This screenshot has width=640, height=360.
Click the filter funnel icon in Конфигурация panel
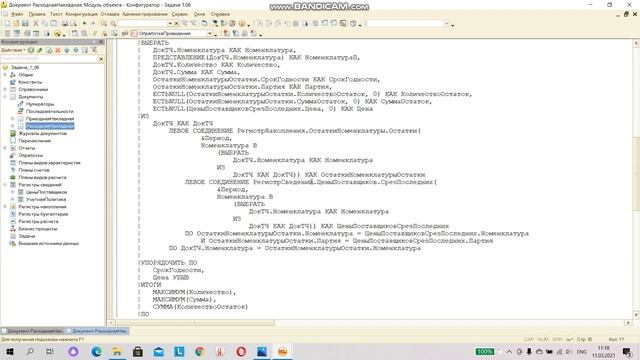pos(94,50)
